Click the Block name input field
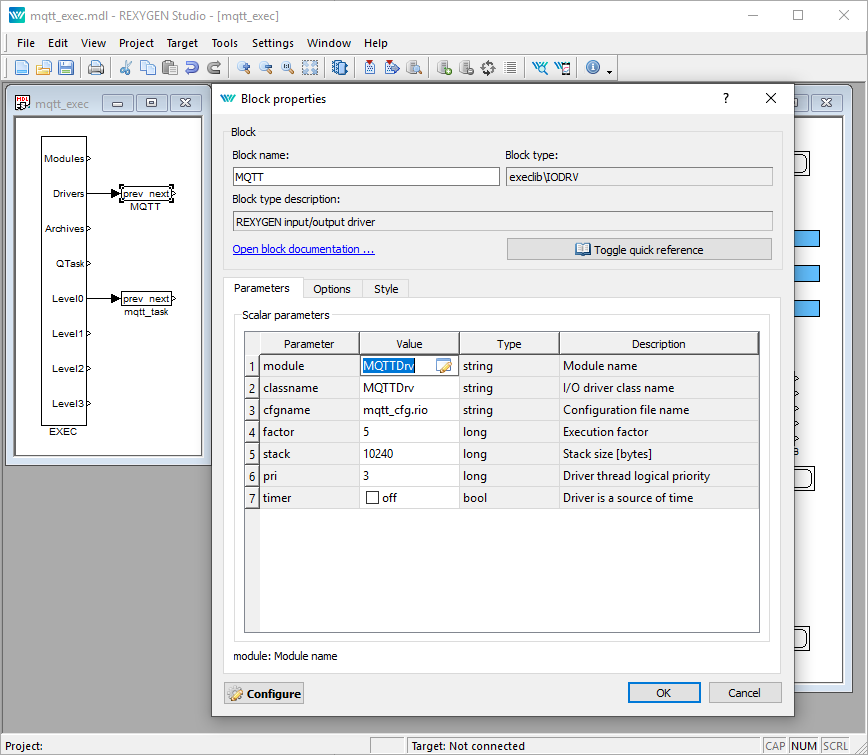 tap(366, 177)
